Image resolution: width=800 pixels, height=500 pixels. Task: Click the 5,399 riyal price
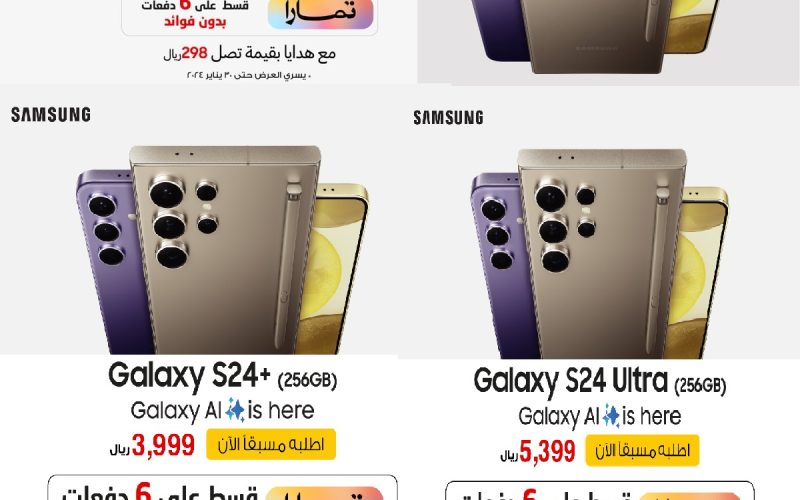coord(538,452)
